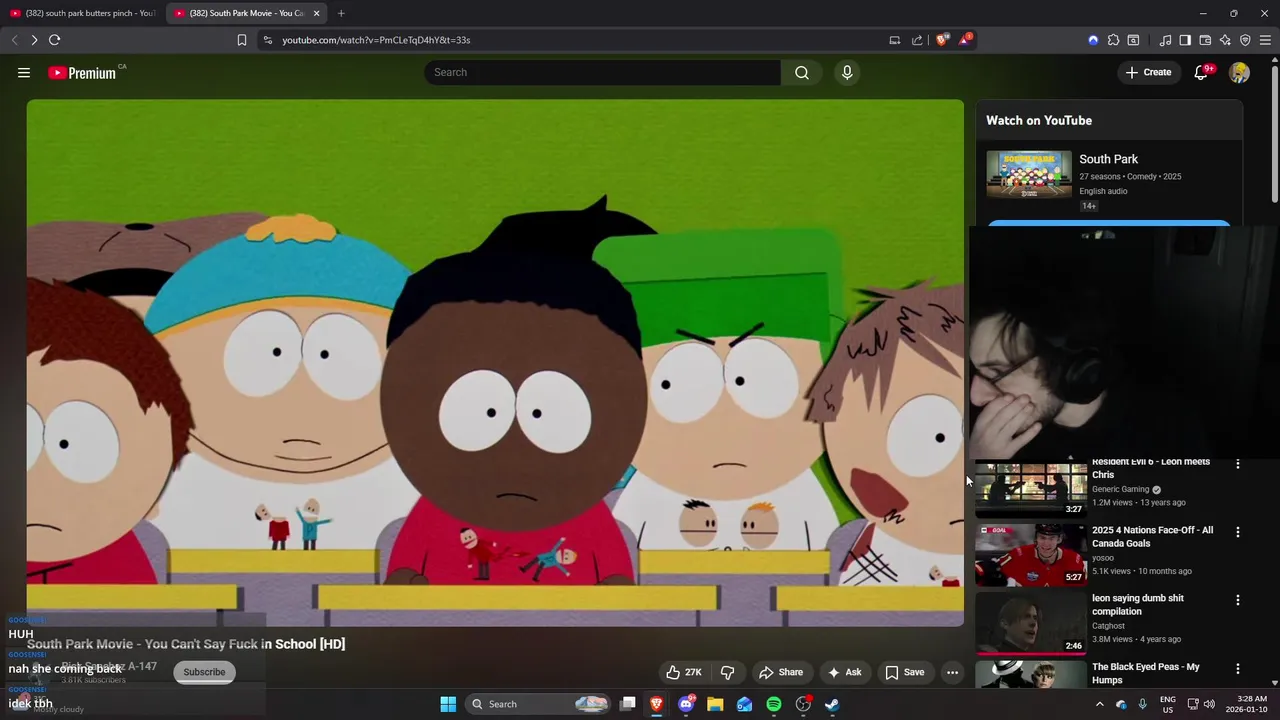The height and width of the screenshot is (720, 1280).
Task: Open Resident Evil 6 Leon meets Chris title
Action: click(1151, 468)
